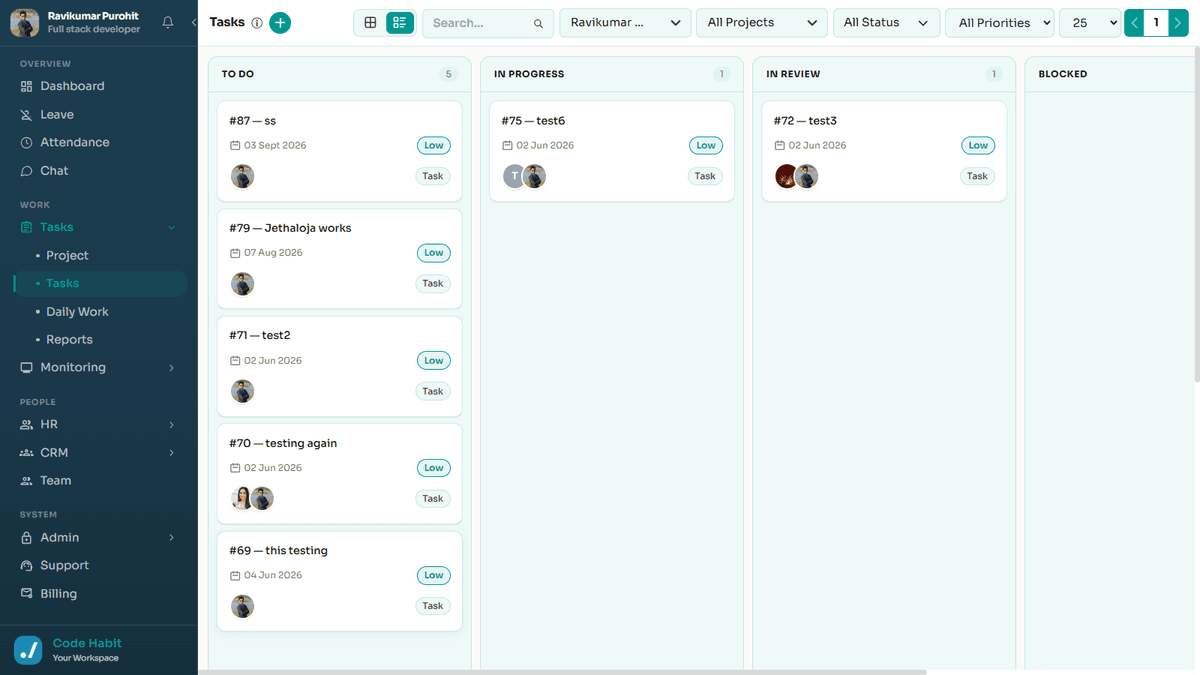Go to the previous page arrow
Image resolution: width=1200 pixels, height=675 pixels.
(1134, 22)
